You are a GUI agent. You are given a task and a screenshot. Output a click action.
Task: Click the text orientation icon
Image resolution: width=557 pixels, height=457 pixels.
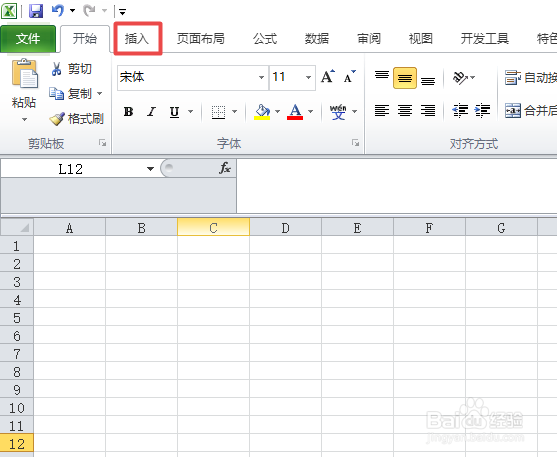[x=460, y=77]
